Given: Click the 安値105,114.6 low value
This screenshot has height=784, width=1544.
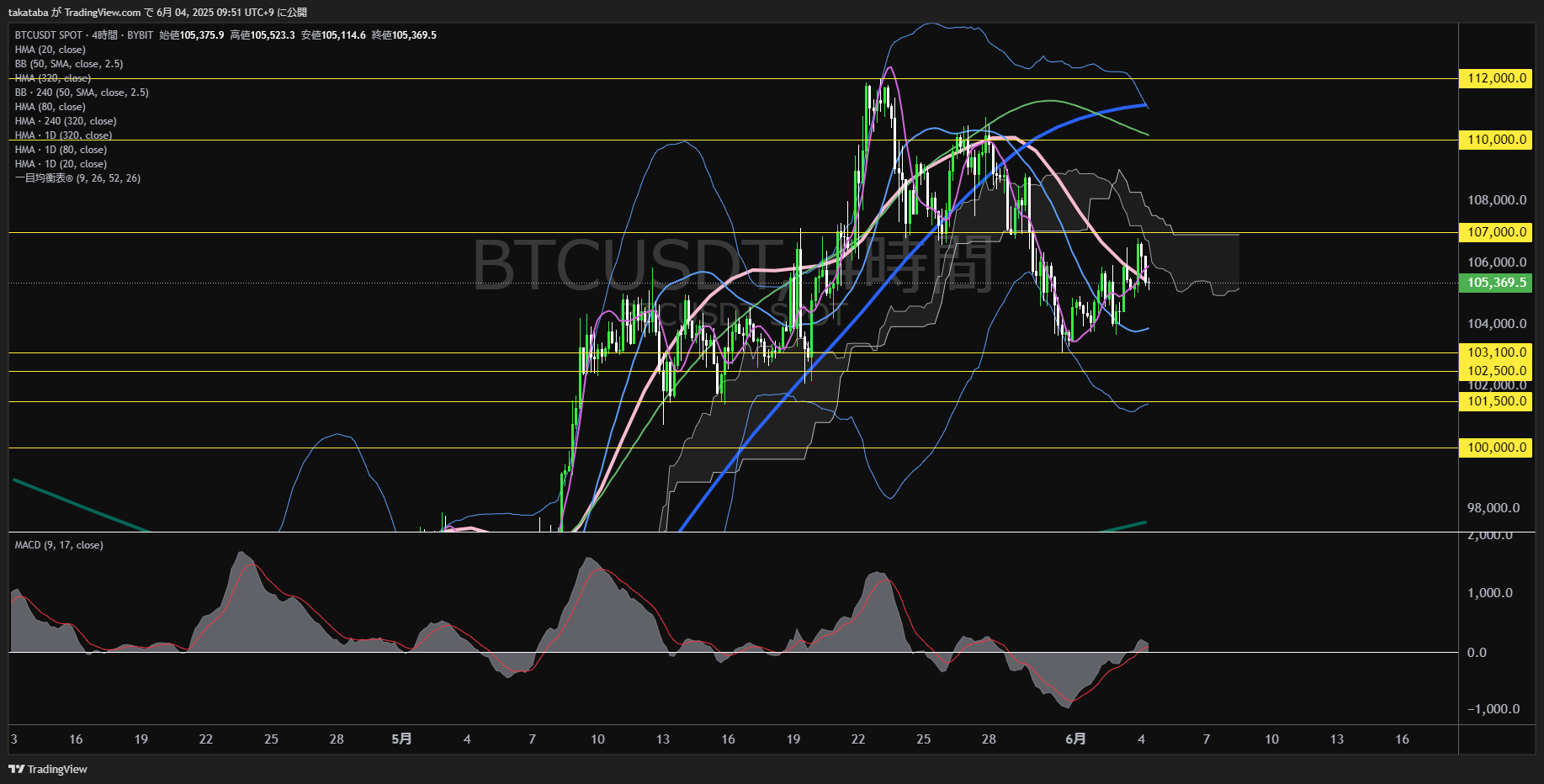Looking at the screenshot, I should [x=333, y=35].
